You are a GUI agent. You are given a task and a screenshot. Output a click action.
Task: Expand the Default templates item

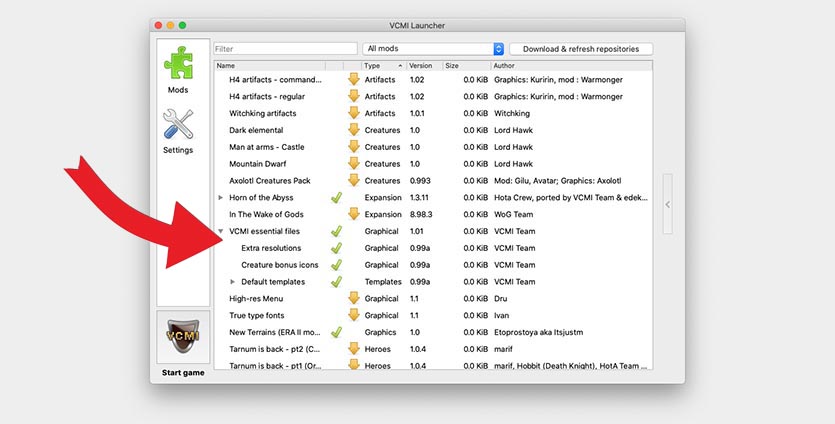coord(233,282)
